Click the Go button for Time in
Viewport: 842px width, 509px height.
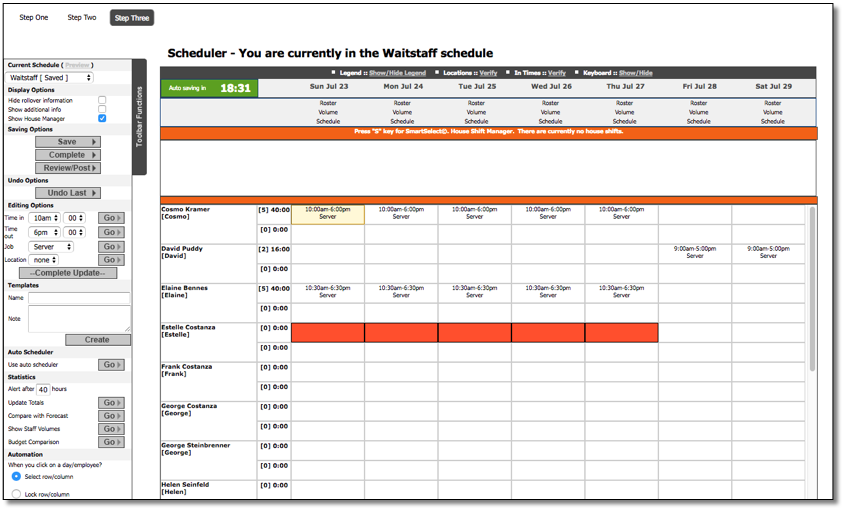(111, 217)
